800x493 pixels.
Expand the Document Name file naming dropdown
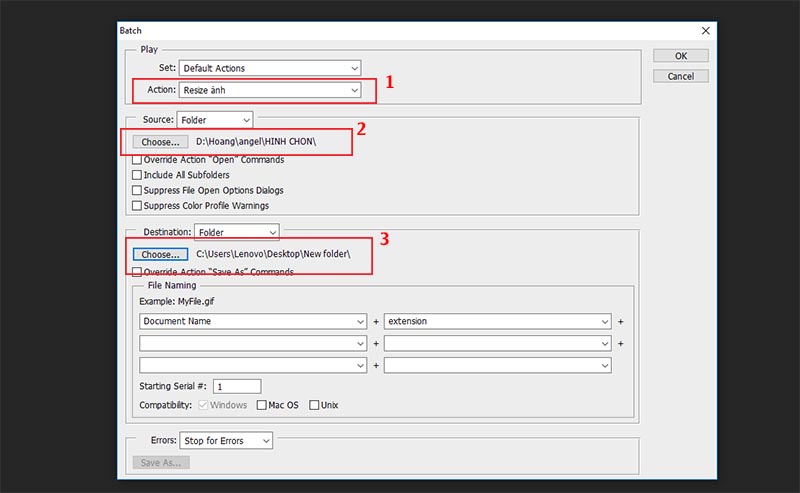[x=254, y=322]
